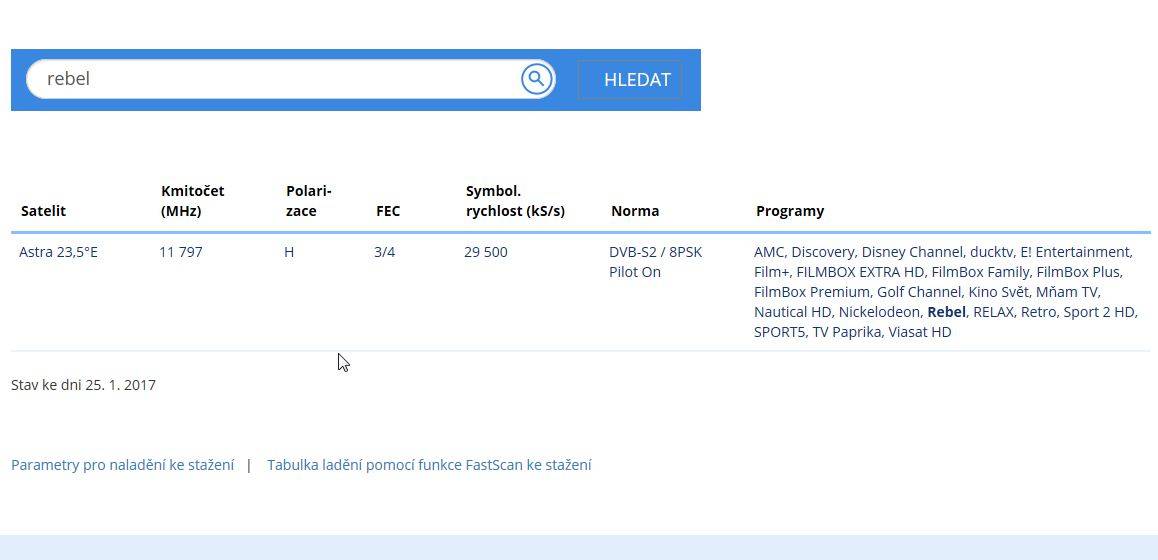Click 'FILMBOX EXTRA HD' in programs list
The width and height of the screenshot is (1158, 560).
click(x=860, y=272)
